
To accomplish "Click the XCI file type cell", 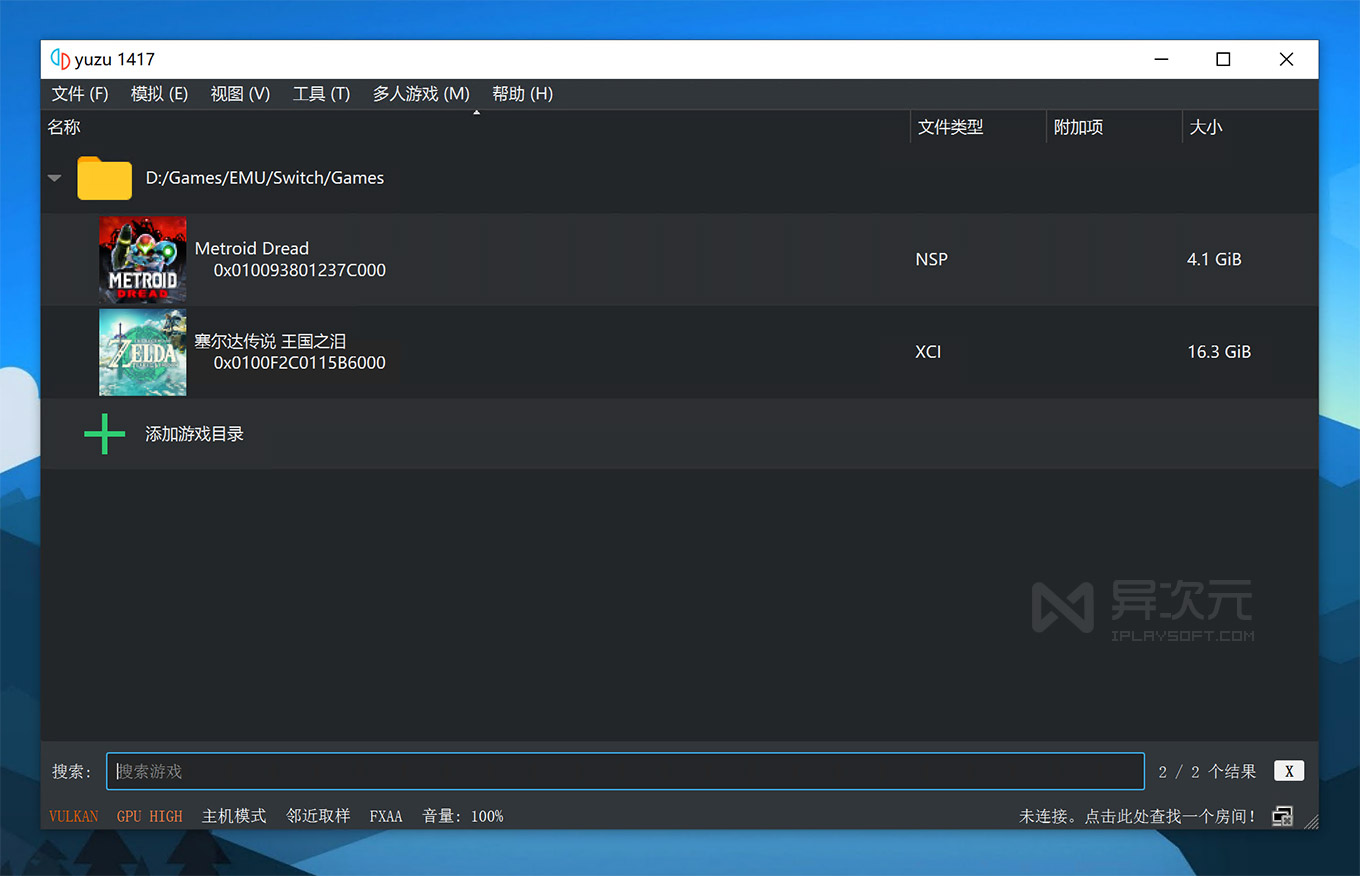I will 928,352.
